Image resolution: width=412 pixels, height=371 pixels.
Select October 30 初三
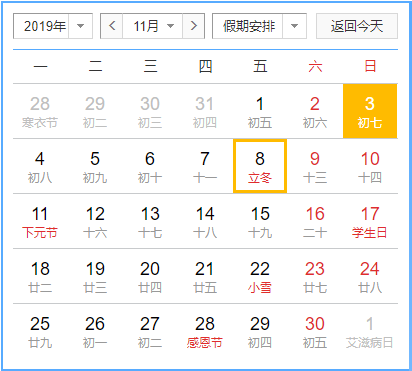point(150,111)
